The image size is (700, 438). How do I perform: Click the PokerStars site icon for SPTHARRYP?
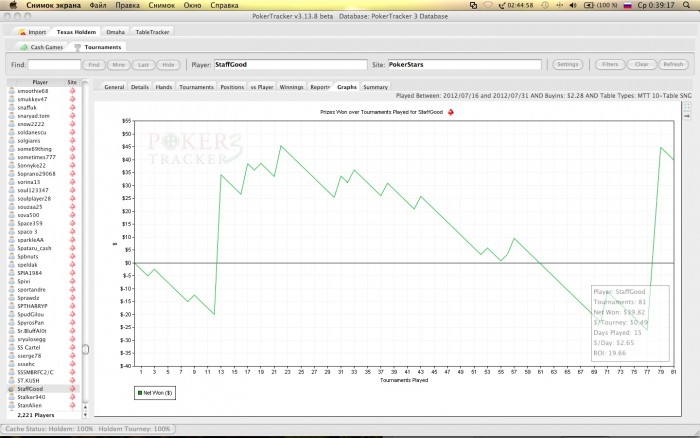pos(72,306)
